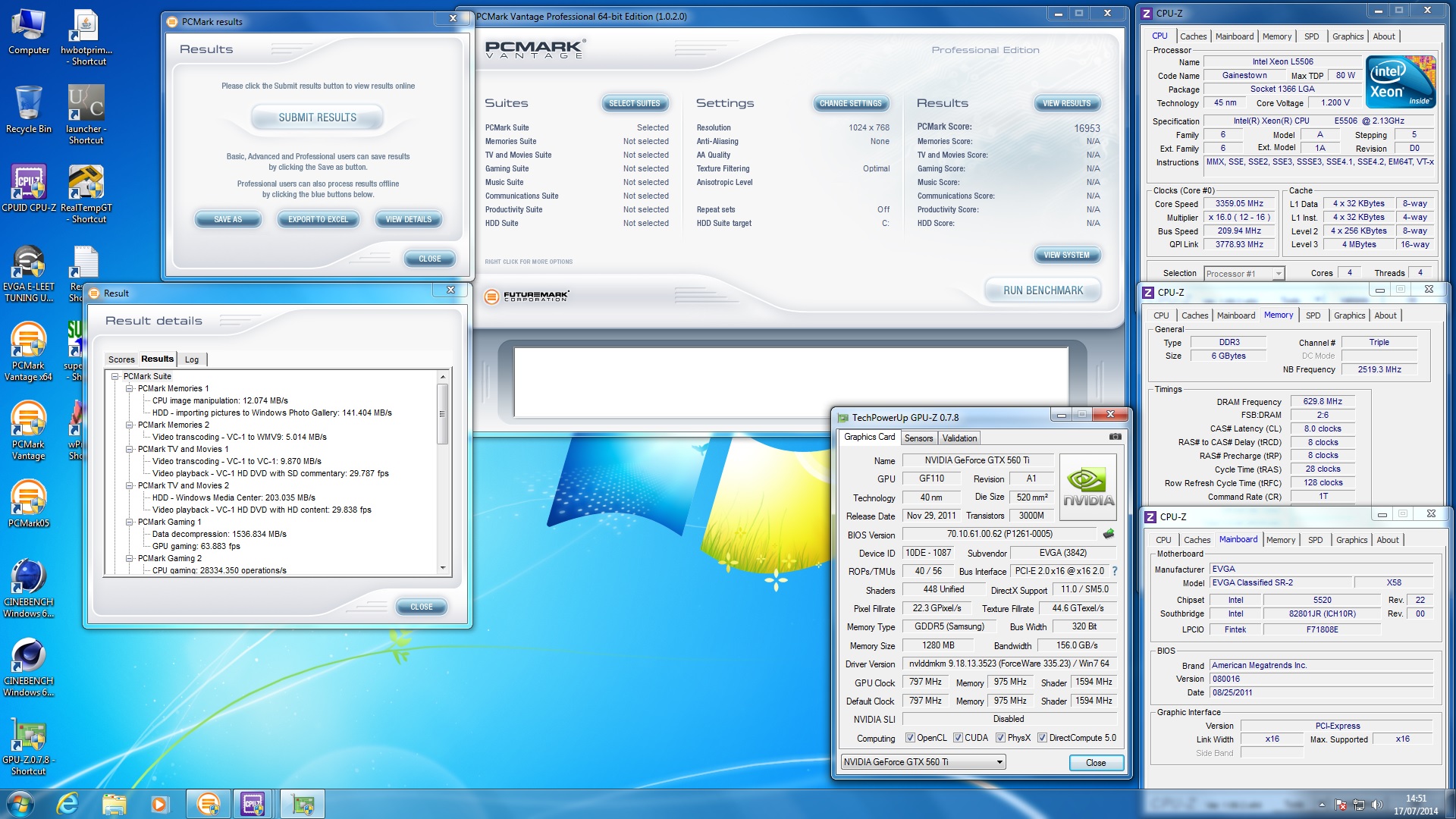Click the Bus Interface question mark icon
This screenshot has width=1456, height=819.
point(1114,571)
